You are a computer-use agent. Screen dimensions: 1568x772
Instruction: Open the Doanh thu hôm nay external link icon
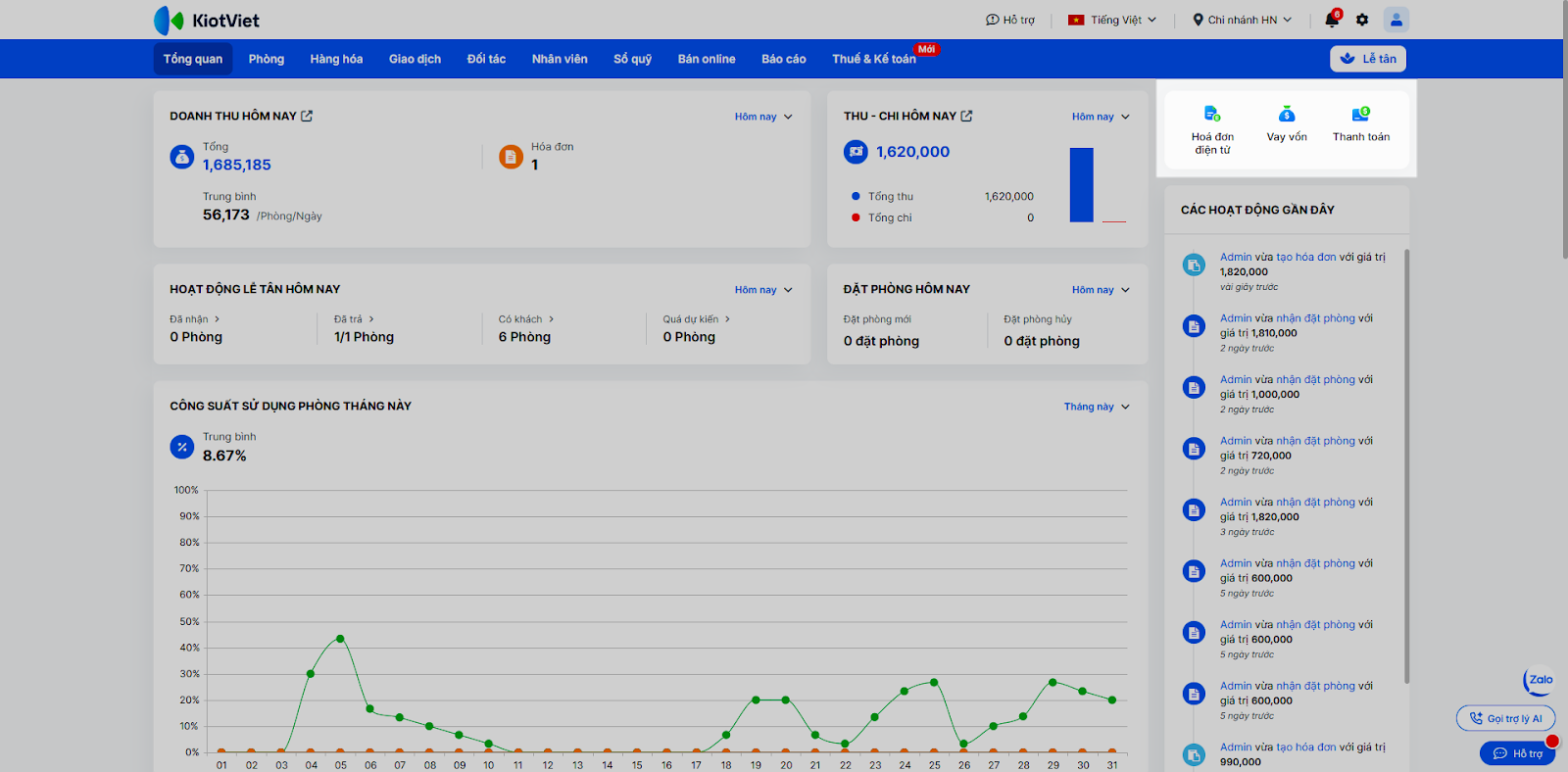click(307, 116)
